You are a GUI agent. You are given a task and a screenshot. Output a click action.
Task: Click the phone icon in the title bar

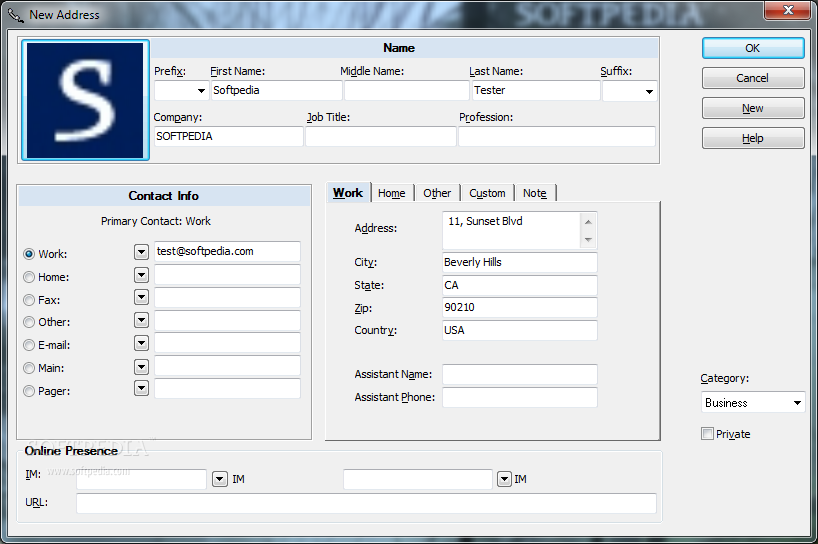[x=16, y=15]
